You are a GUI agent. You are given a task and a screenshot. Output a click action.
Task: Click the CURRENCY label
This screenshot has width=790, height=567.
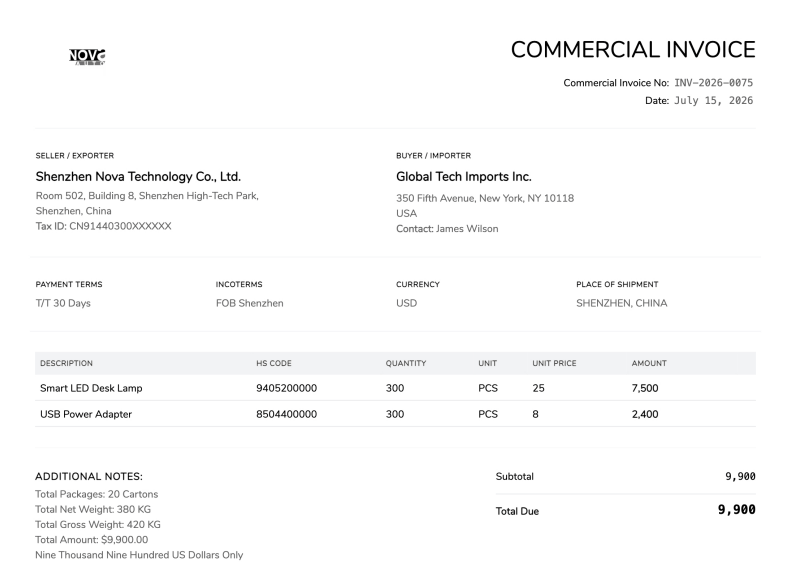coord(418,284)
